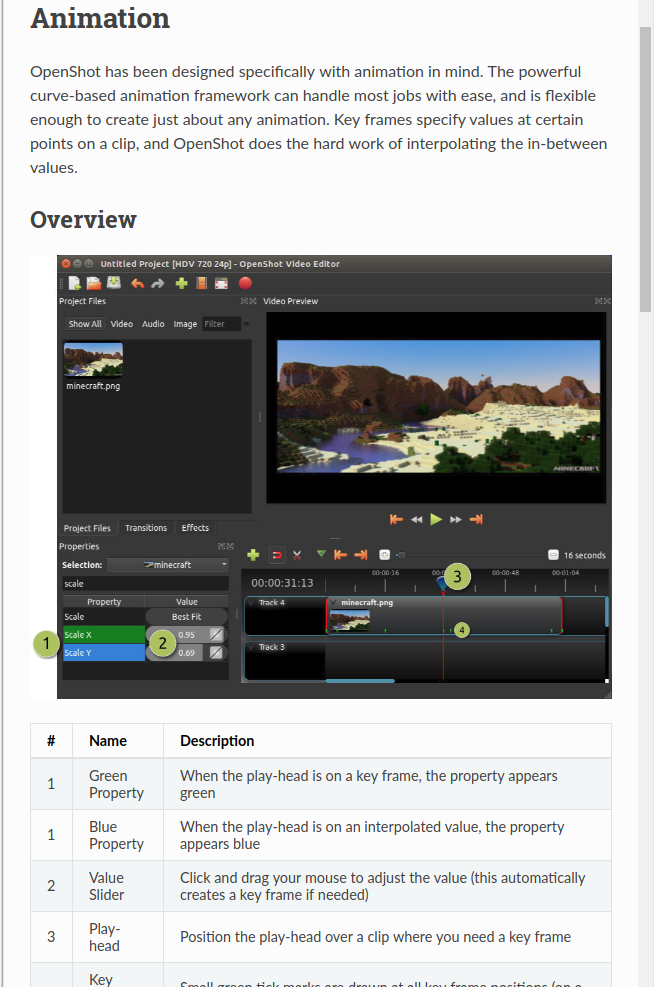
Task: Click the Jump to End playback button
Action: point(476,519)
